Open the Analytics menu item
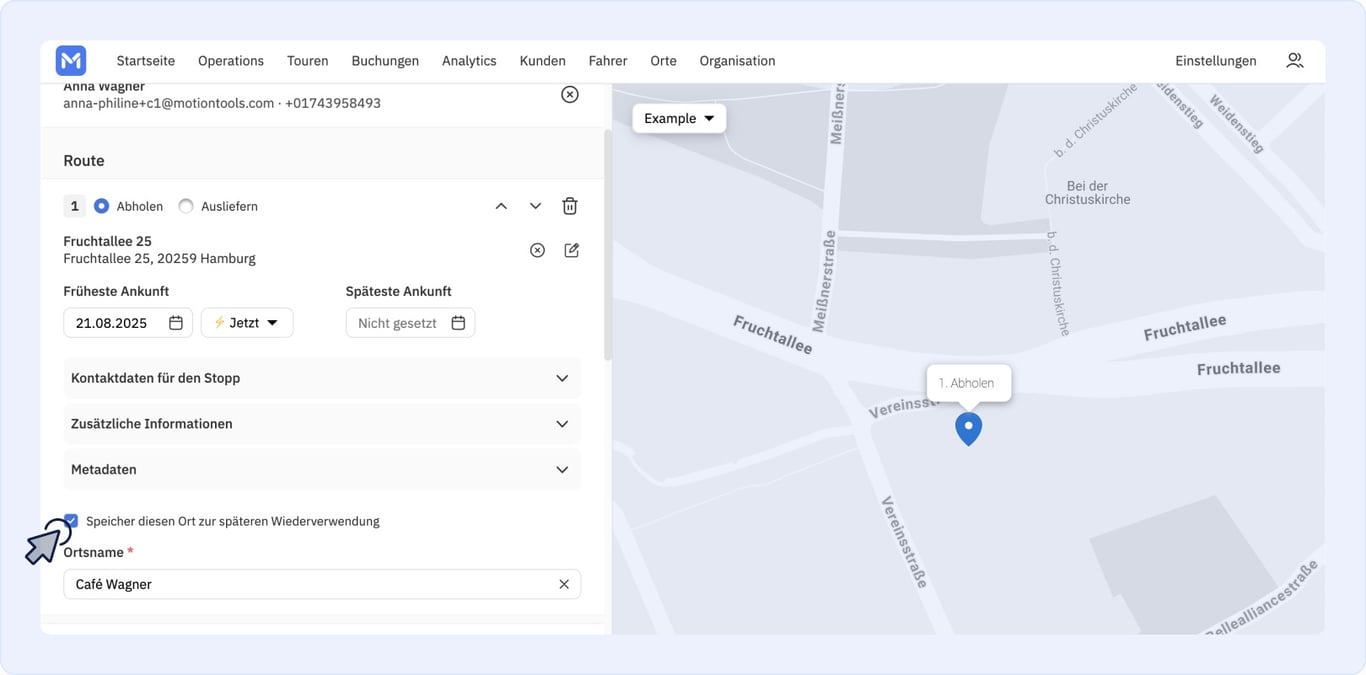 (x=469, y=61)
